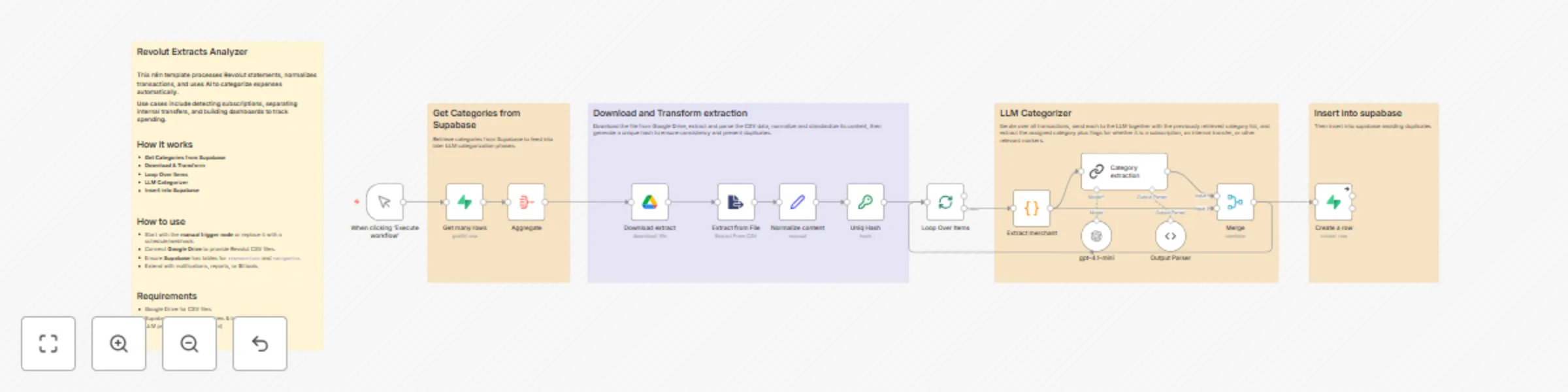Click the 'Insert into supabase' note title
The height and width of the screenshot is (392, 1568).
point(1358,113)
